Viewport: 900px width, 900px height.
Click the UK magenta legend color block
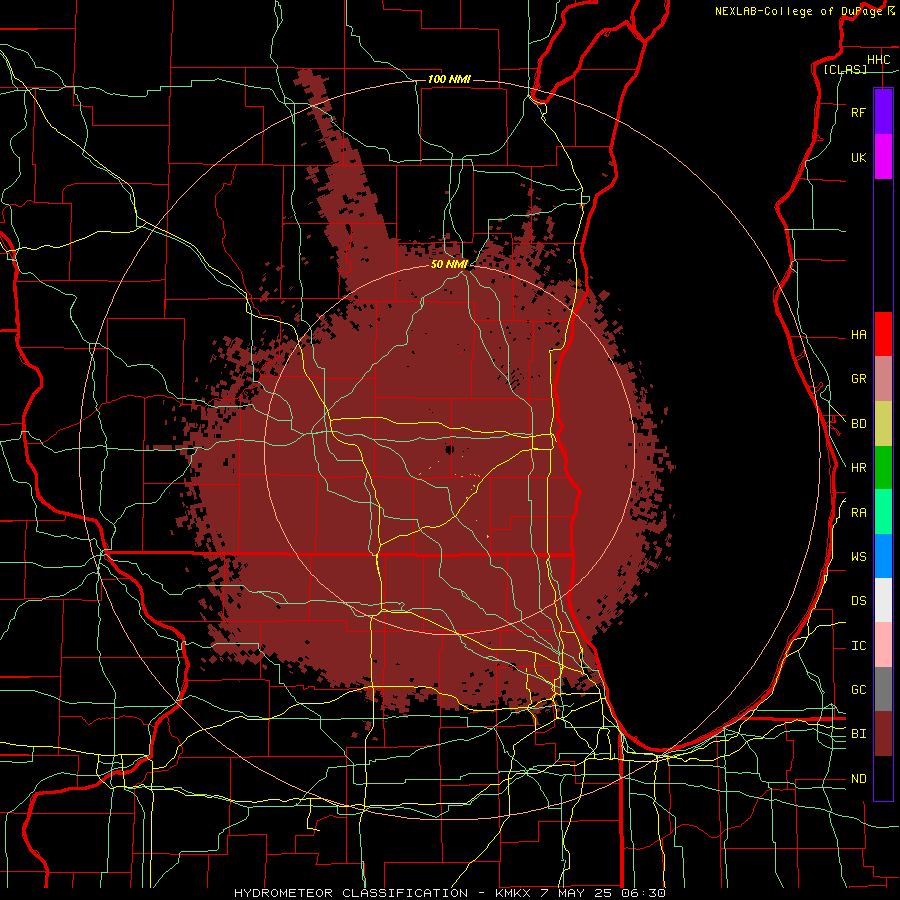click(883, 157)
